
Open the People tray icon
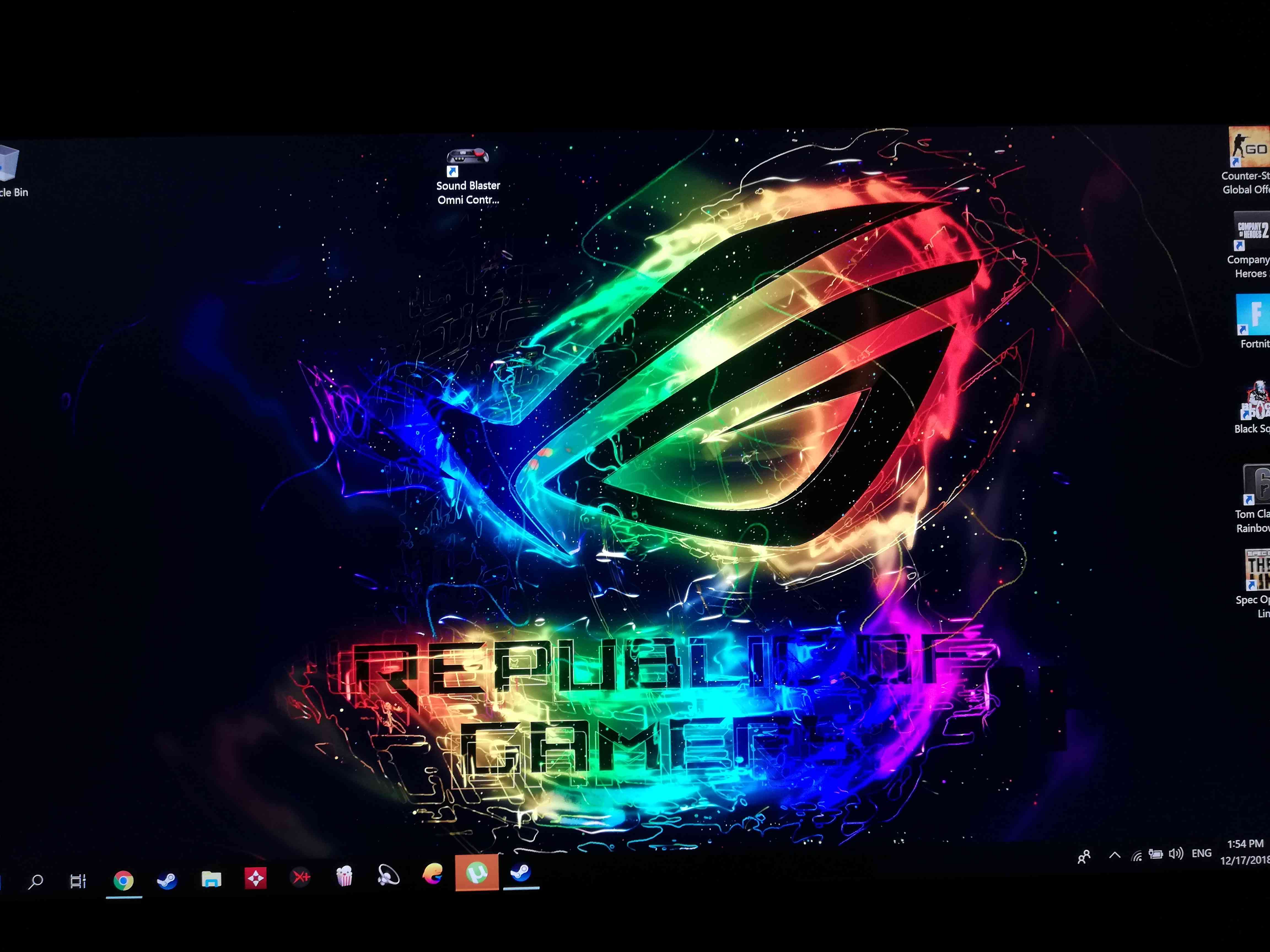tap(1084, 857)
